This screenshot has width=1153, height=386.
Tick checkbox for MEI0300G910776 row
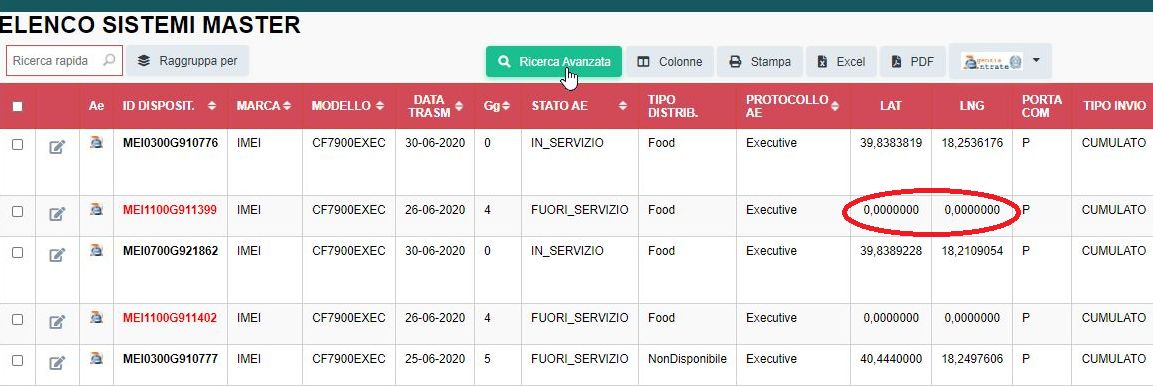point(18,145)
